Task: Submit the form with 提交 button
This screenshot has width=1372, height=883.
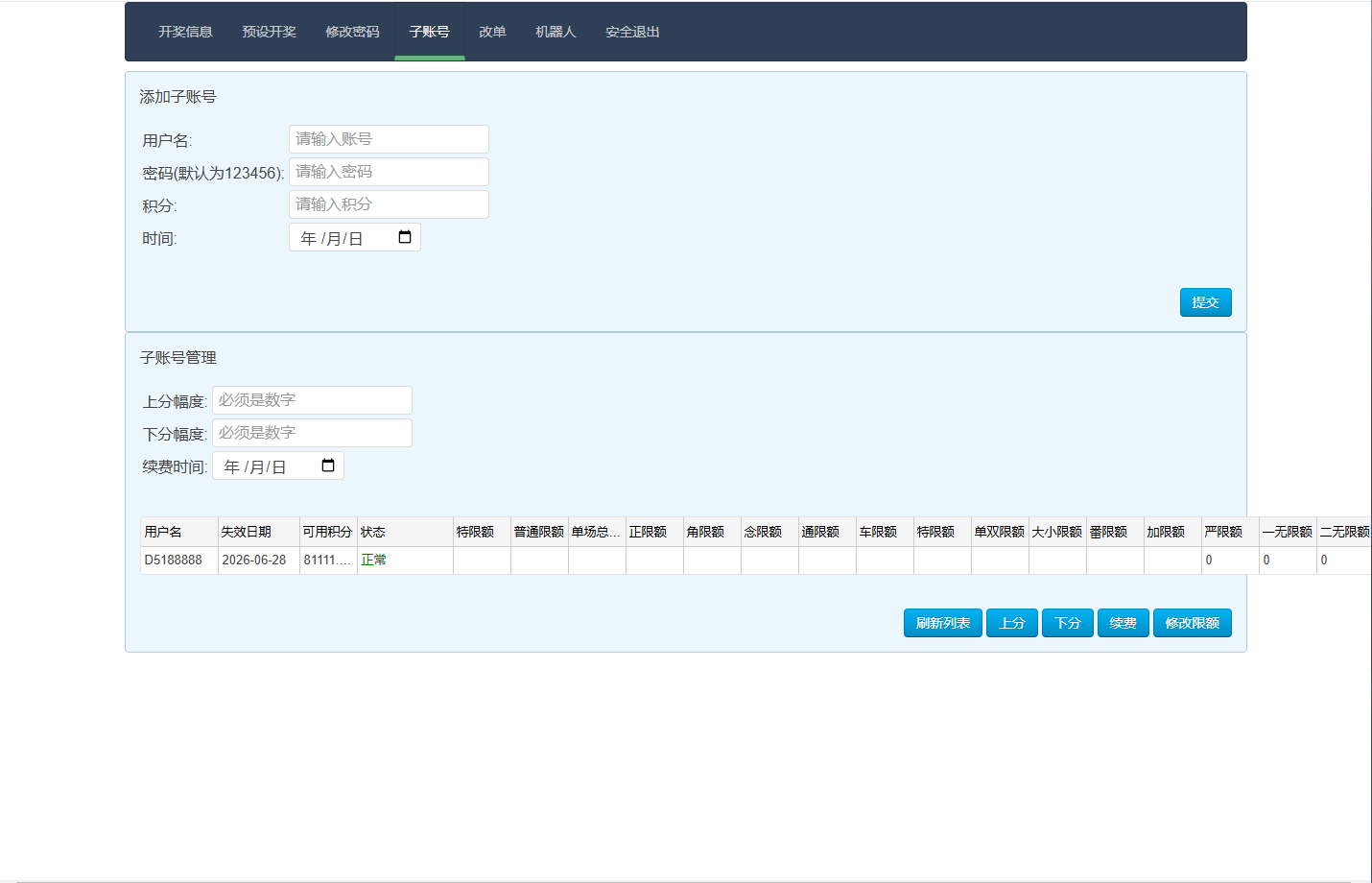Action: (x=1205, y=302)
